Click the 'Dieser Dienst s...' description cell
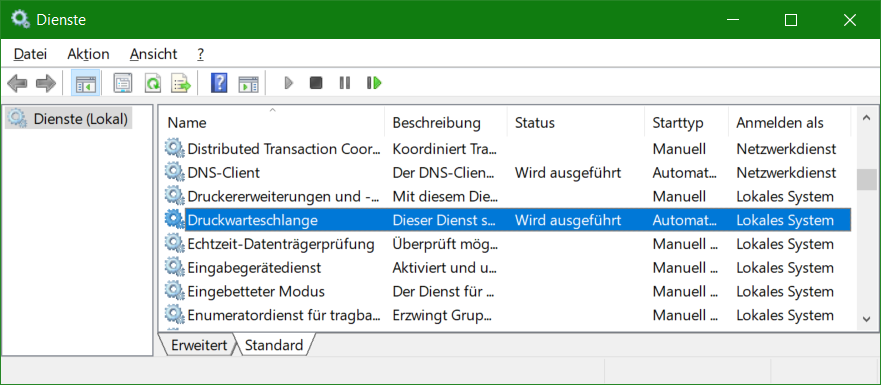 [444, 220]
